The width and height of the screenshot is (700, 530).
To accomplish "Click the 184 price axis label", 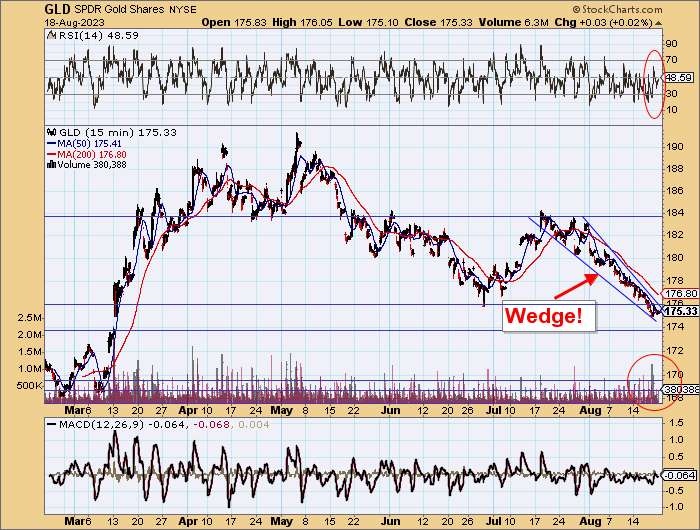I will [675, 213].
